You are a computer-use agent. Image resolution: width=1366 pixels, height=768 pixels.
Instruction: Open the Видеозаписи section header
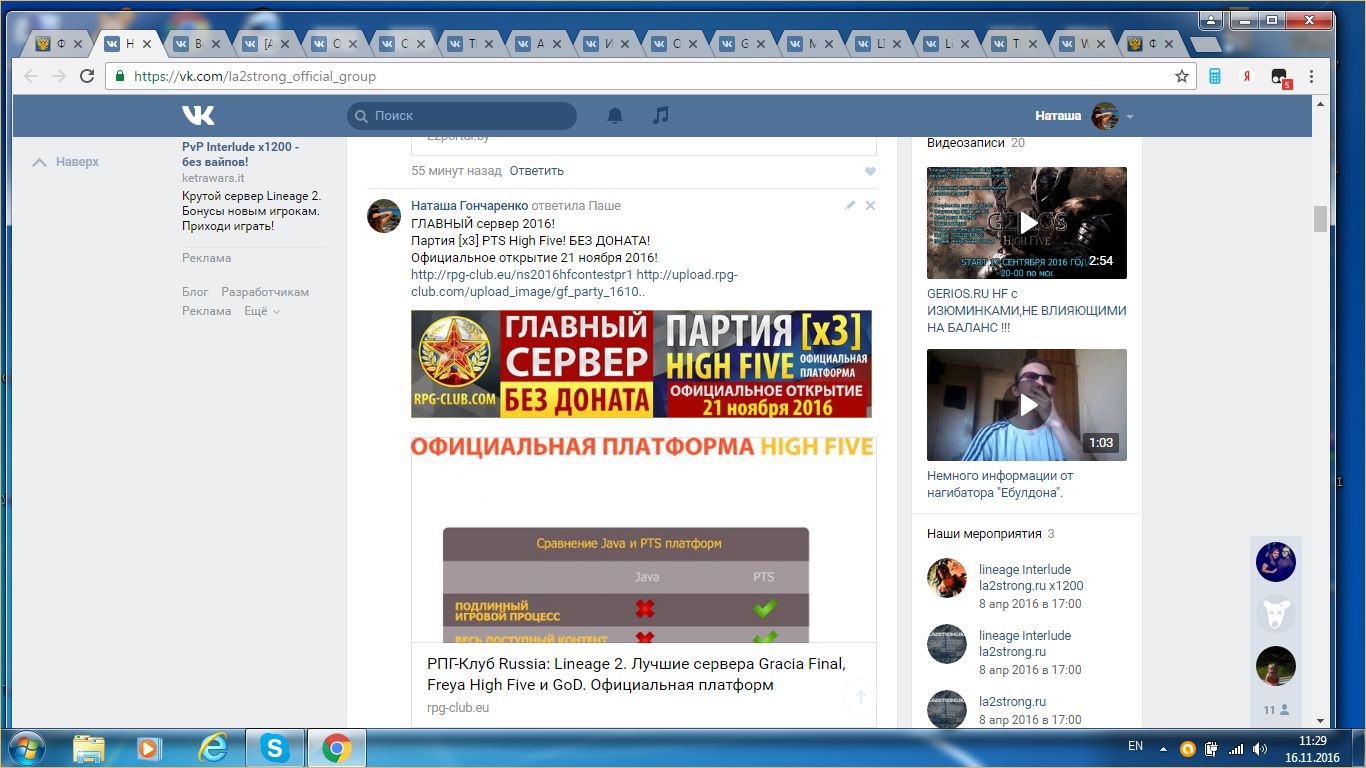tap(976, 143)
